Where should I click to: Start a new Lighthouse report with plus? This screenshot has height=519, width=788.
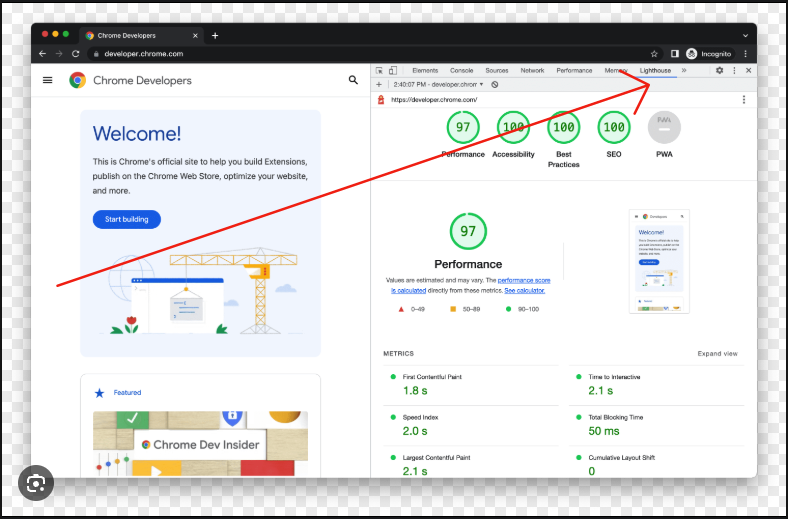point(379,84)
